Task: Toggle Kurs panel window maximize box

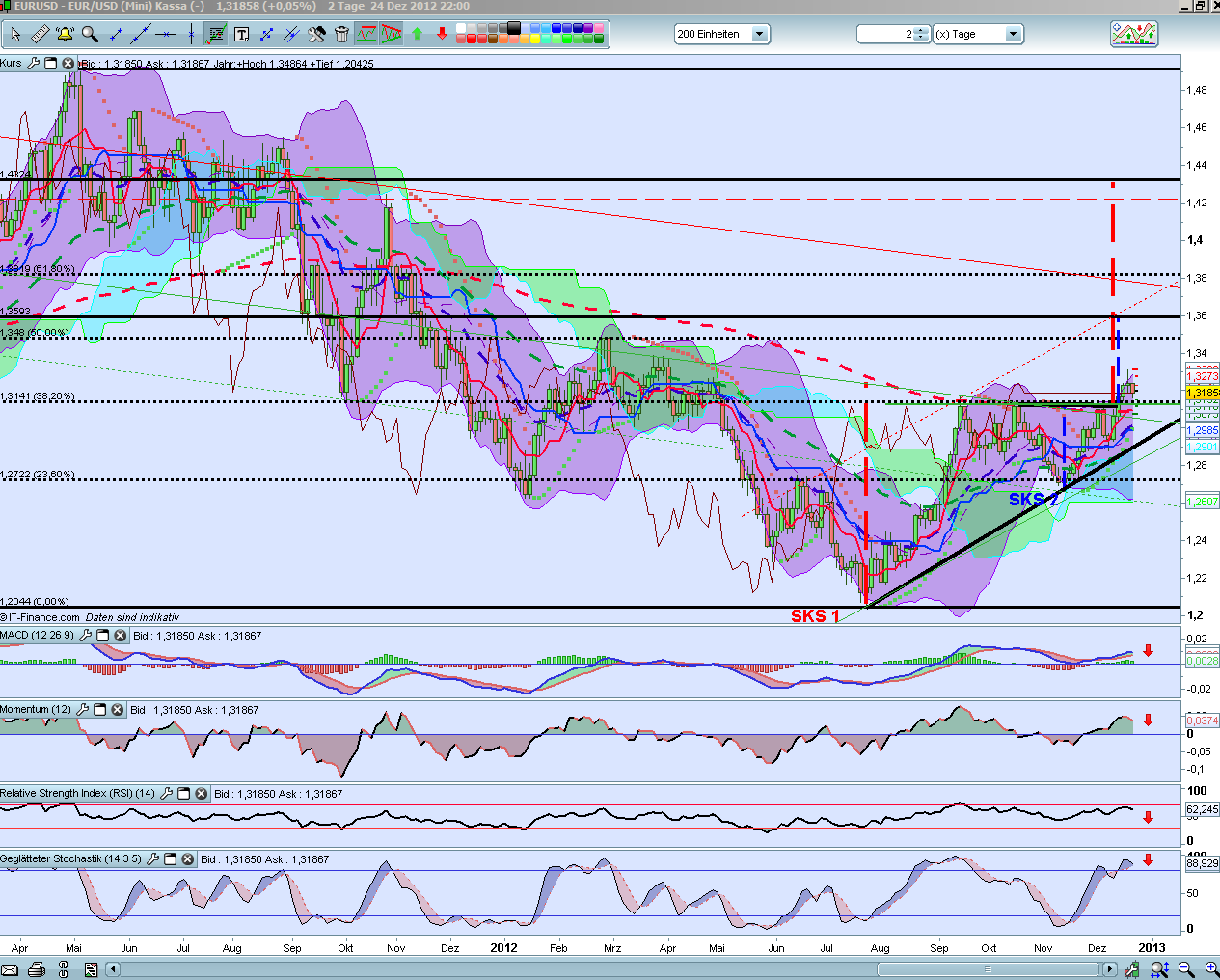Action: coord(51,63)
